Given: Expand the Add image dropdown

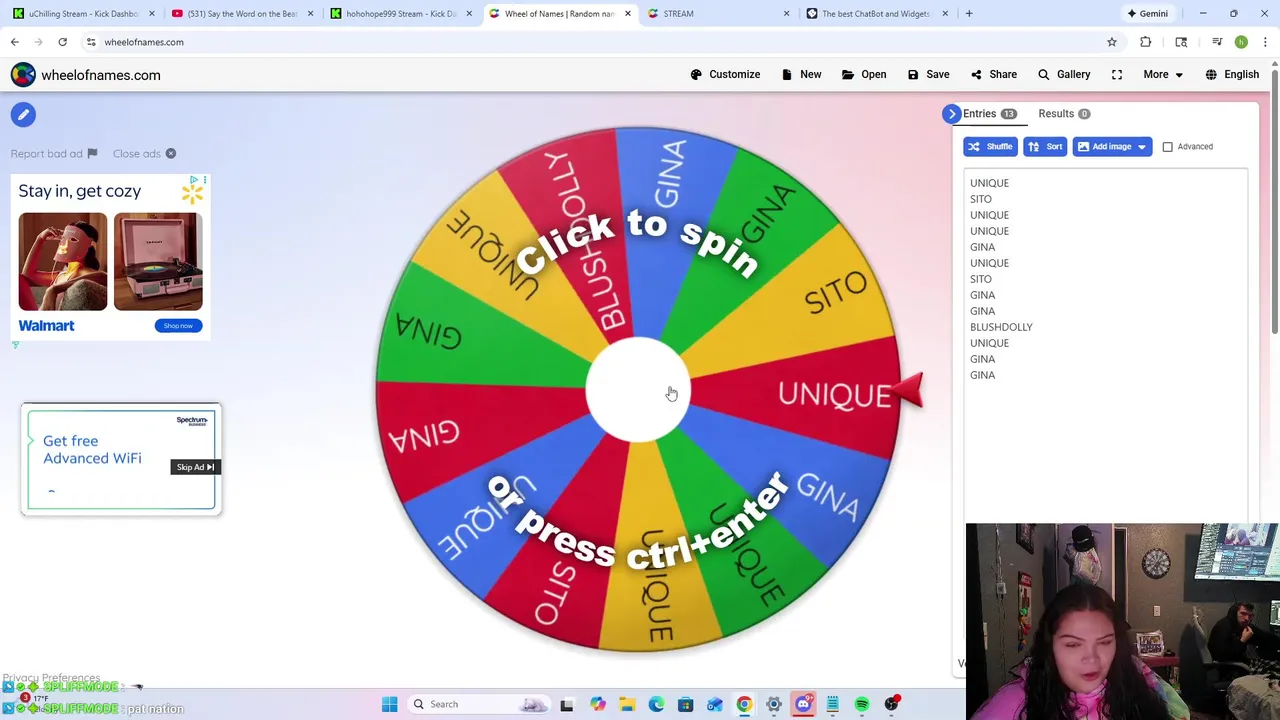Looking at the screenshot, I should coord(1141,147).
